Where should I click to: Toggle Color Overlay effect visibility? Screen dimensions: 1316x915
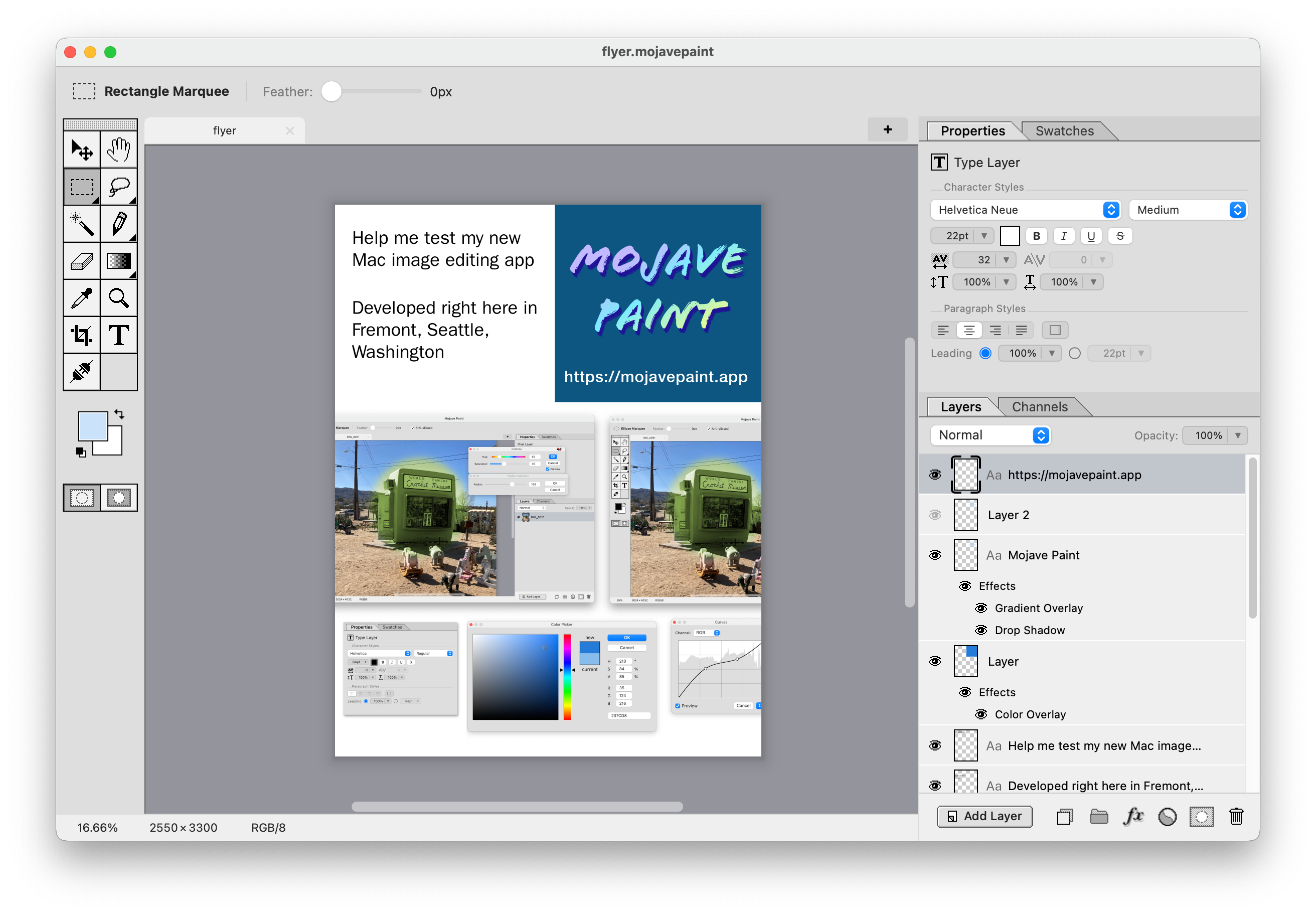point(981,715)
